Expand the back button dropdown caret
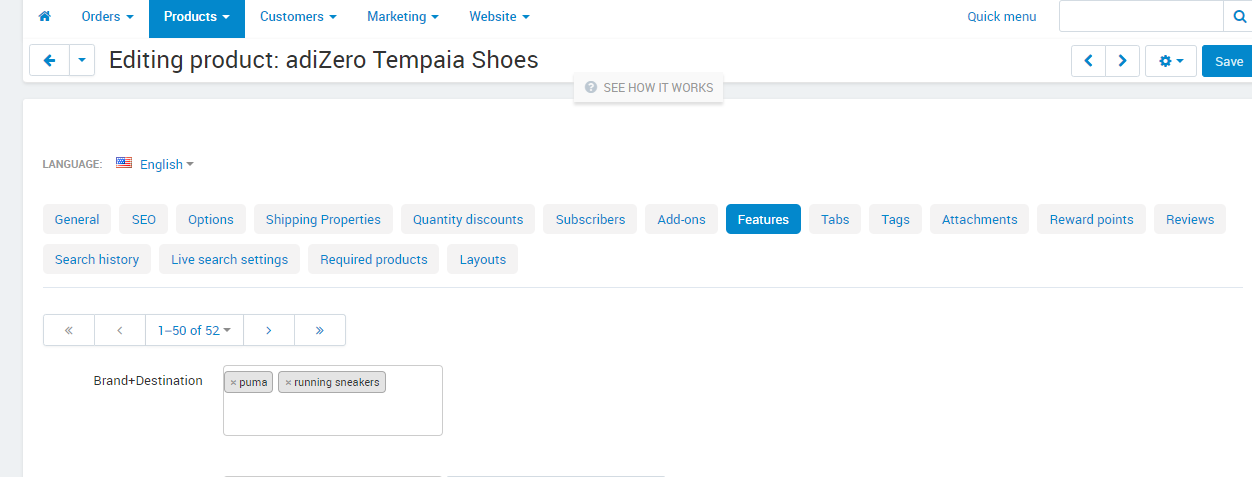 tap(82, 61)
